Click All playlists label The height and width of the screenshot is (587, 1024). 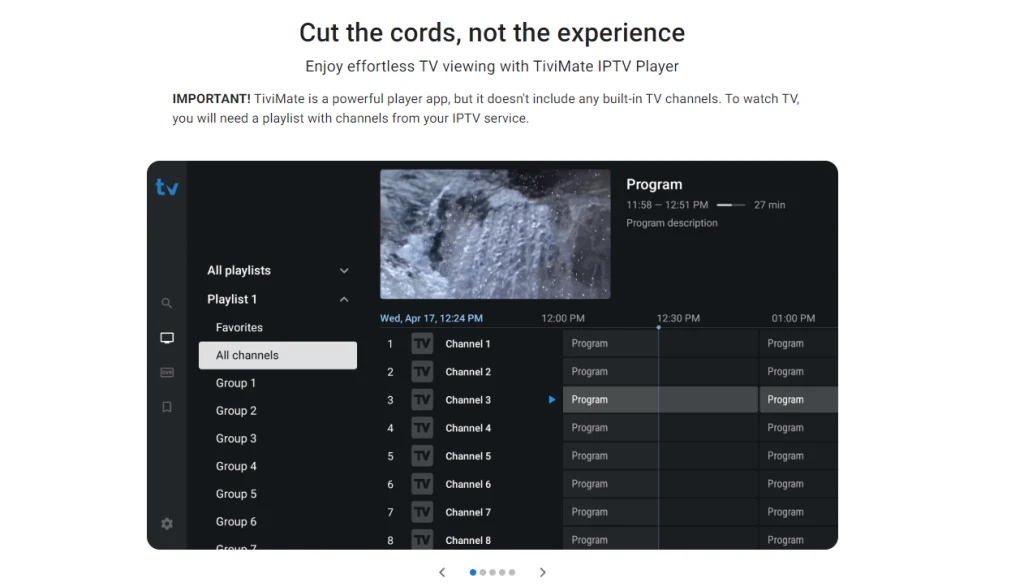[239, 270]
